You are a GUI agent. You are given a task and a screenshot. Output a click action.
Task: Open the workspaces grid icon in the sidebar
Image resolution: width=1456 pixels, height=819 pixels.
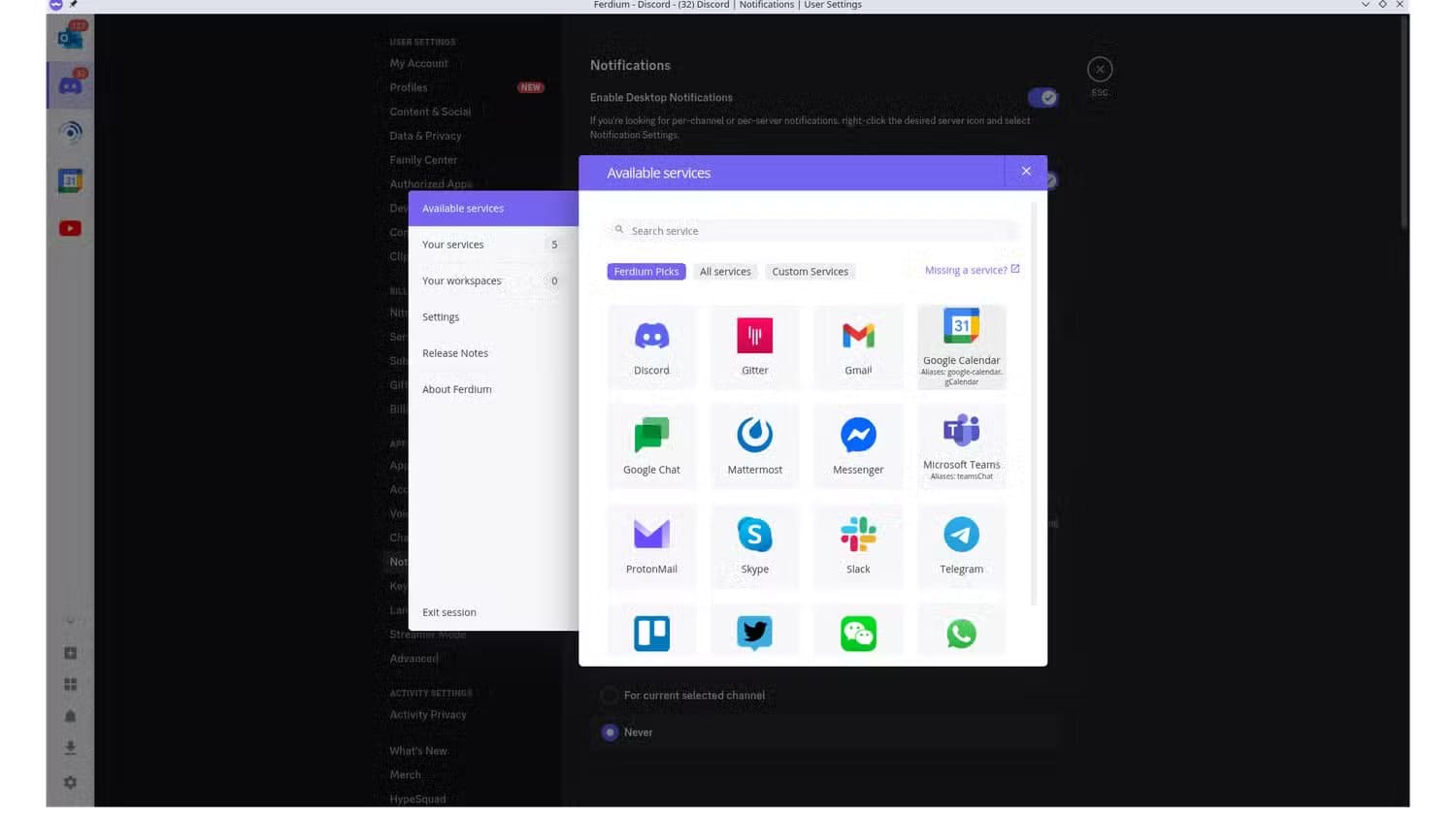[x=70, y=684]
